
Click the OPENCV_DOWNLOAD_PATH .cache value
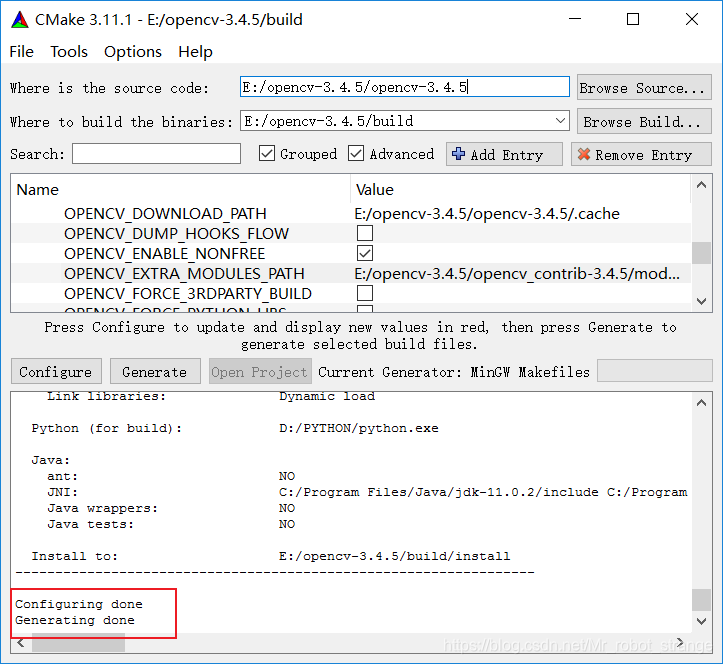pyautogui.click(x=487, y=213)
